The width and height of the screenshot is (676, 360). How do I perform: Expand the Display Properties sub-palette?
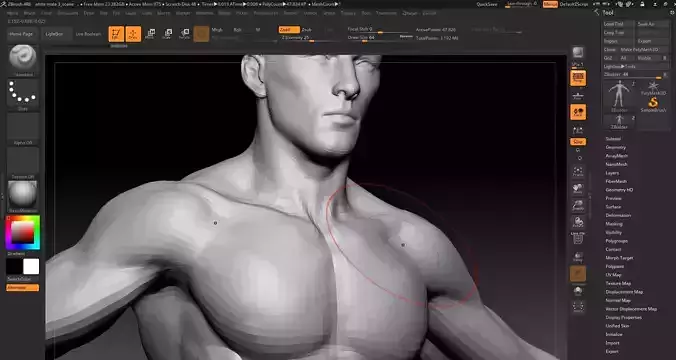pyautogui.click(x=623, y=317)
